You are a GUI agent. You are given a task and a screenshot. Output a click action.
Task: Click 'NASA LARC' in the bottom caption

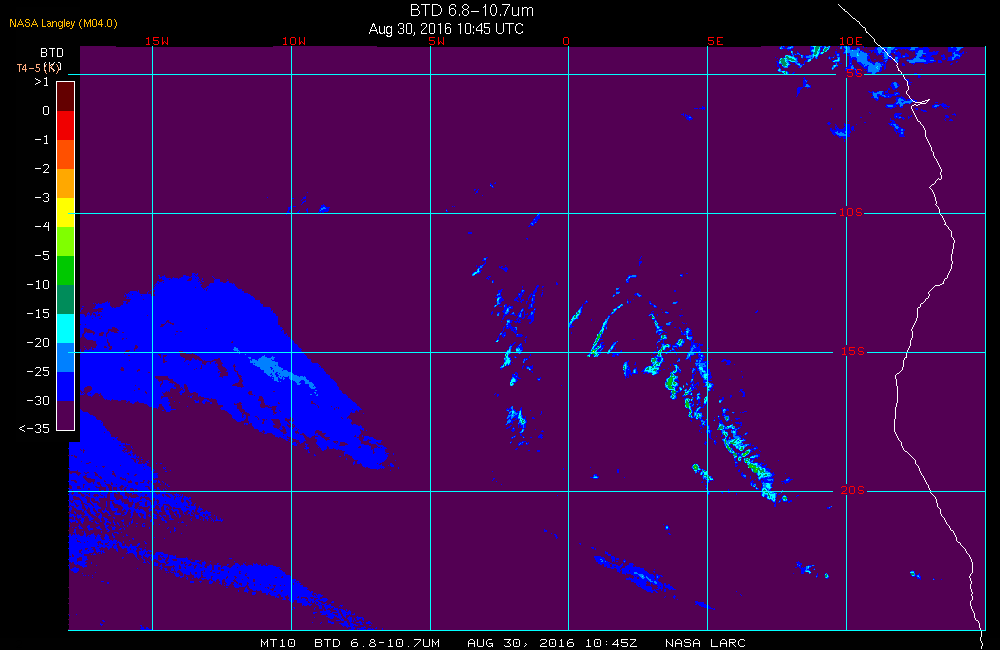pyautogui.click(x=705, y=643)
